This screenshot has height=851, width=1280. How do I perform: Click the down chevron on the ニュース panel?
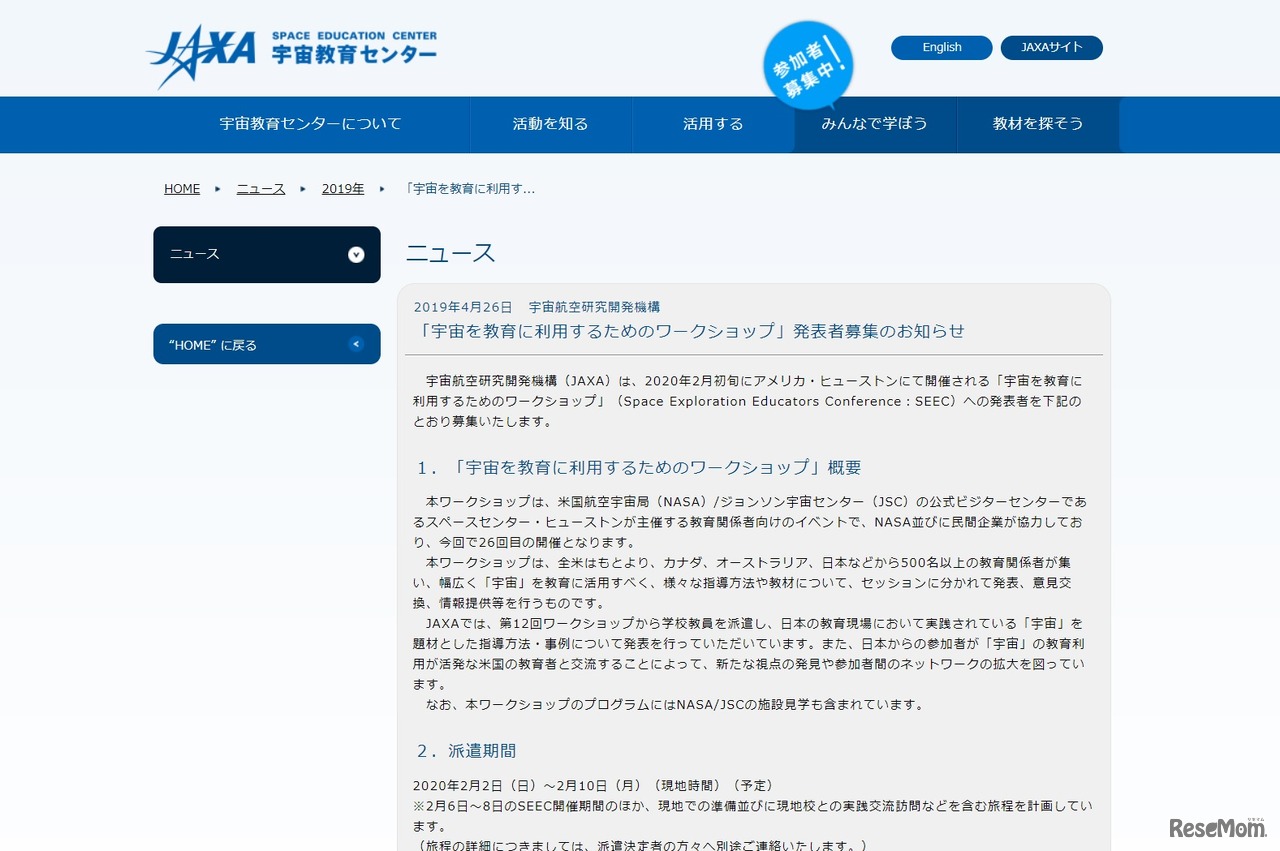pos(356,255)
